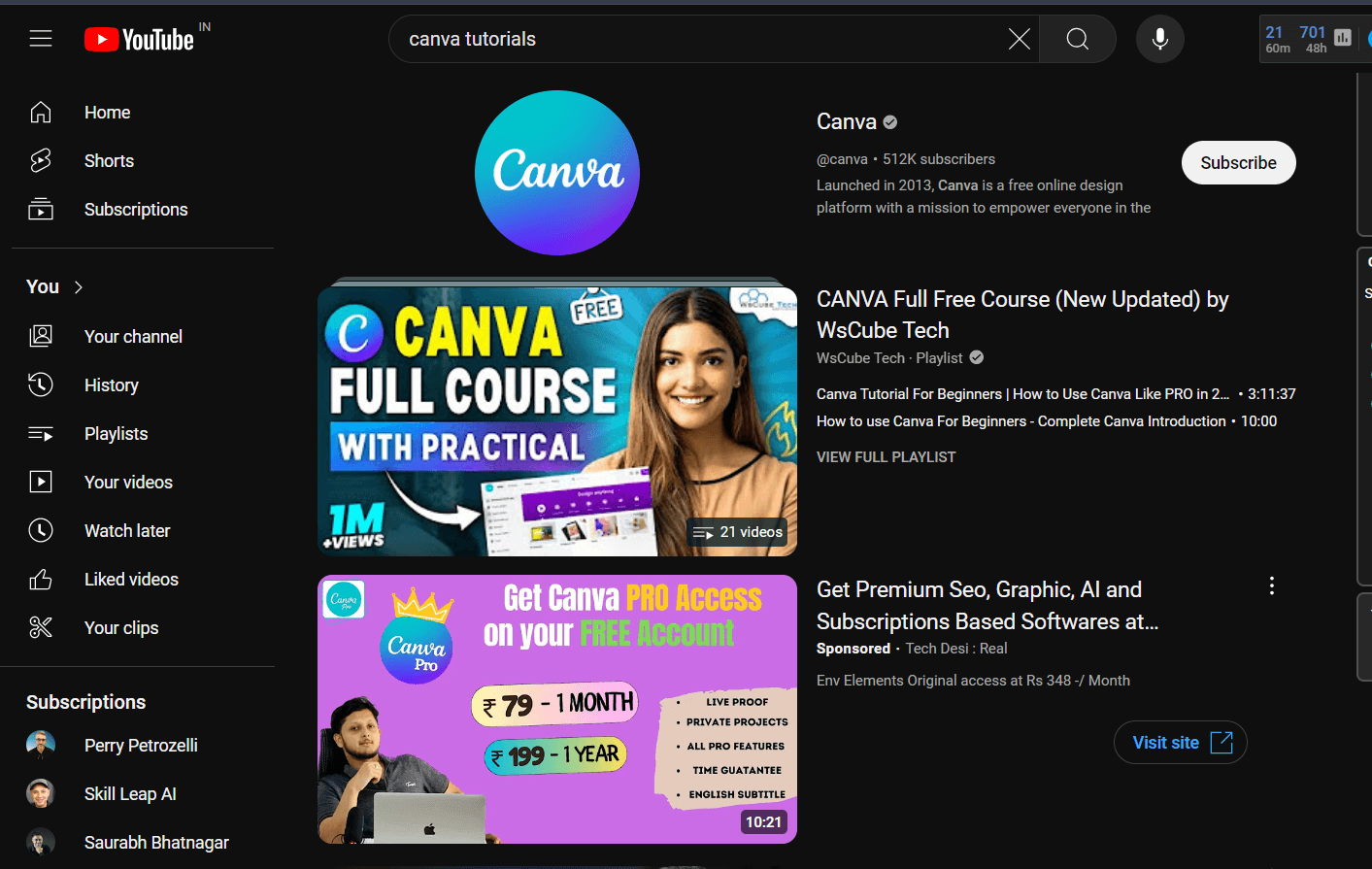Click Skill Leap AI avatar
This screenshot has width=1372, height=869.
(x=41, y=794)
